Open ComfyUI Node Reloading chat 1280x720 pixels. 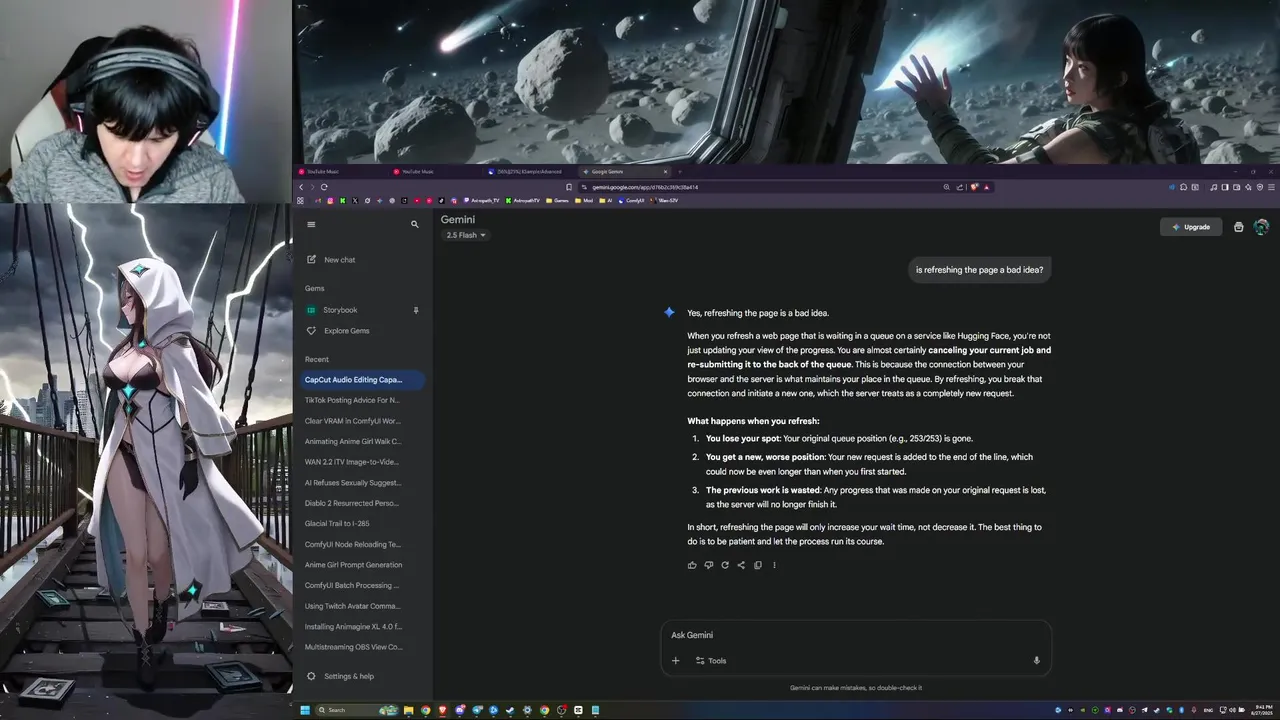pyautogui.click(x=352, y=545)
